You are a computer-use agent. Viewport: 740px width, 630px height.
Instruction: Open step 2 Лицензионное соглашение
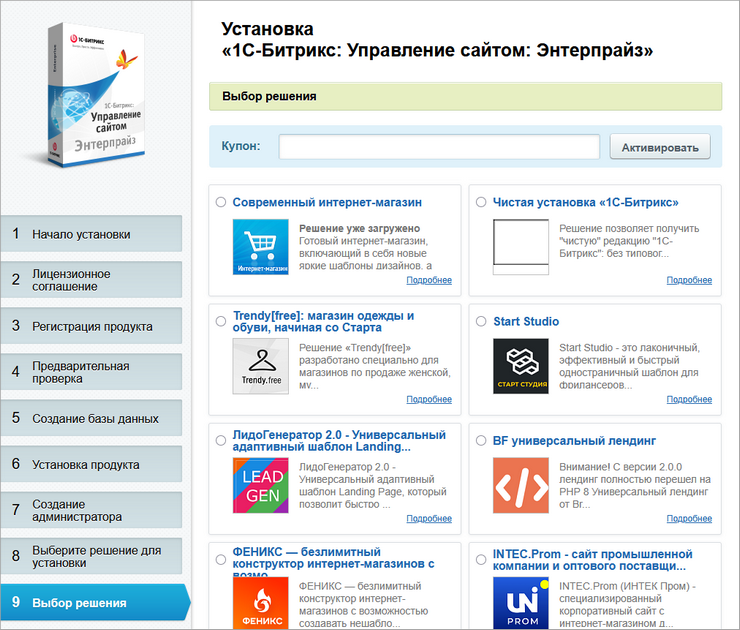click(91, 280)
